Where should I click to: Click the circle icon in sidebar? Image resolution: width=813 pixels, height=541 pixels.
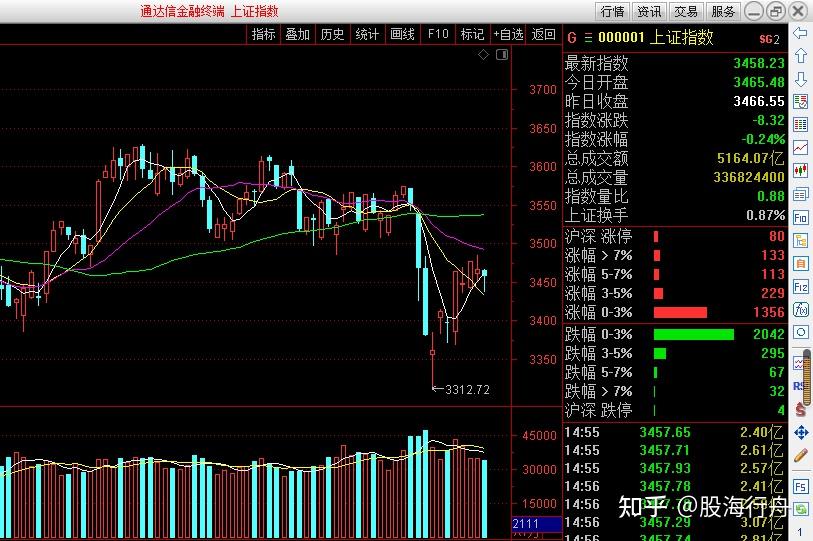[801, 332]
